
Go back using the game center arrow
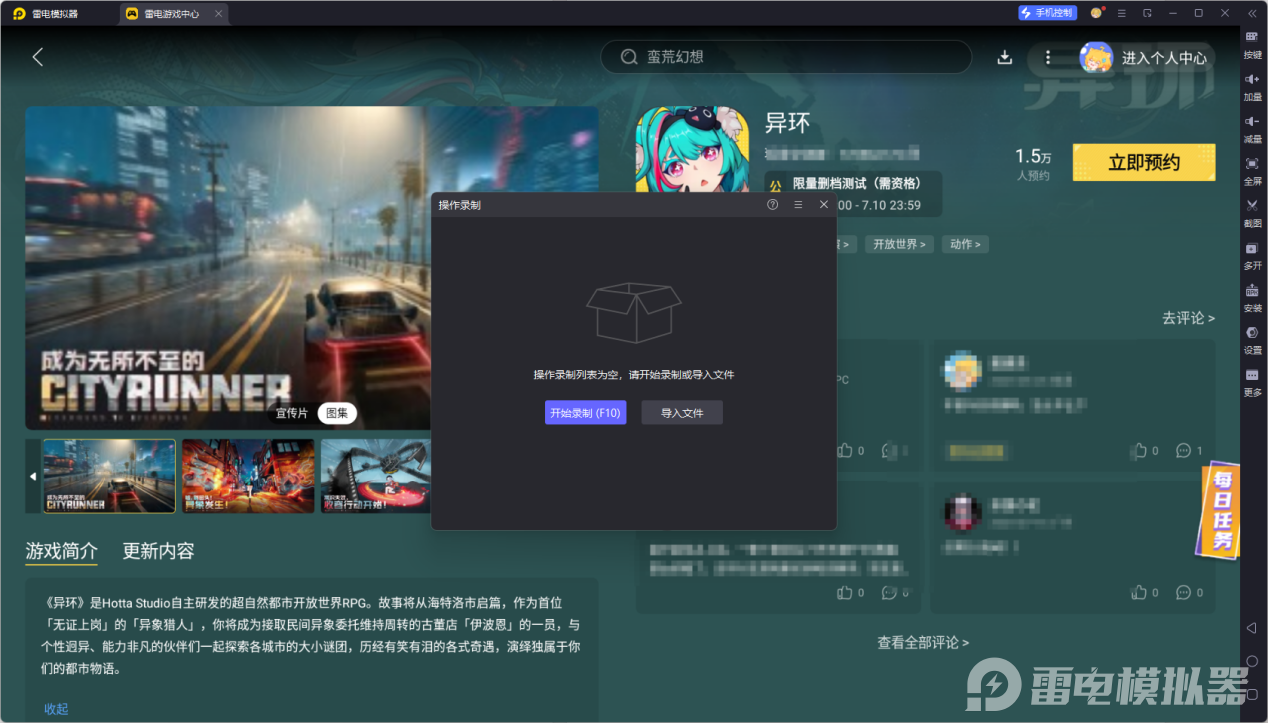(x=38, y=57)
